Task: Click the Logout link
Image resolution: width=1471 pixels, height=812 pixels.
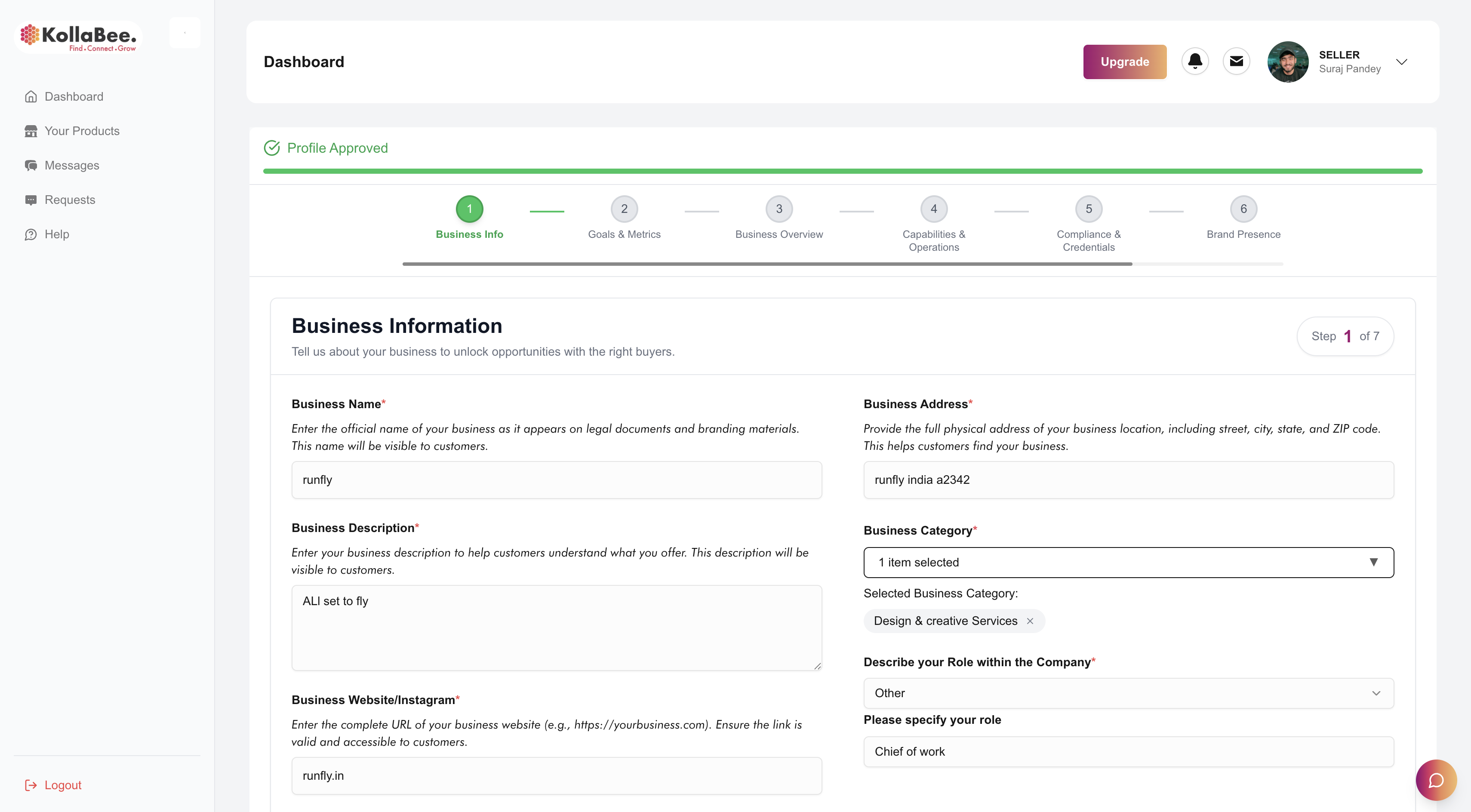Action: tap(62, 784)
